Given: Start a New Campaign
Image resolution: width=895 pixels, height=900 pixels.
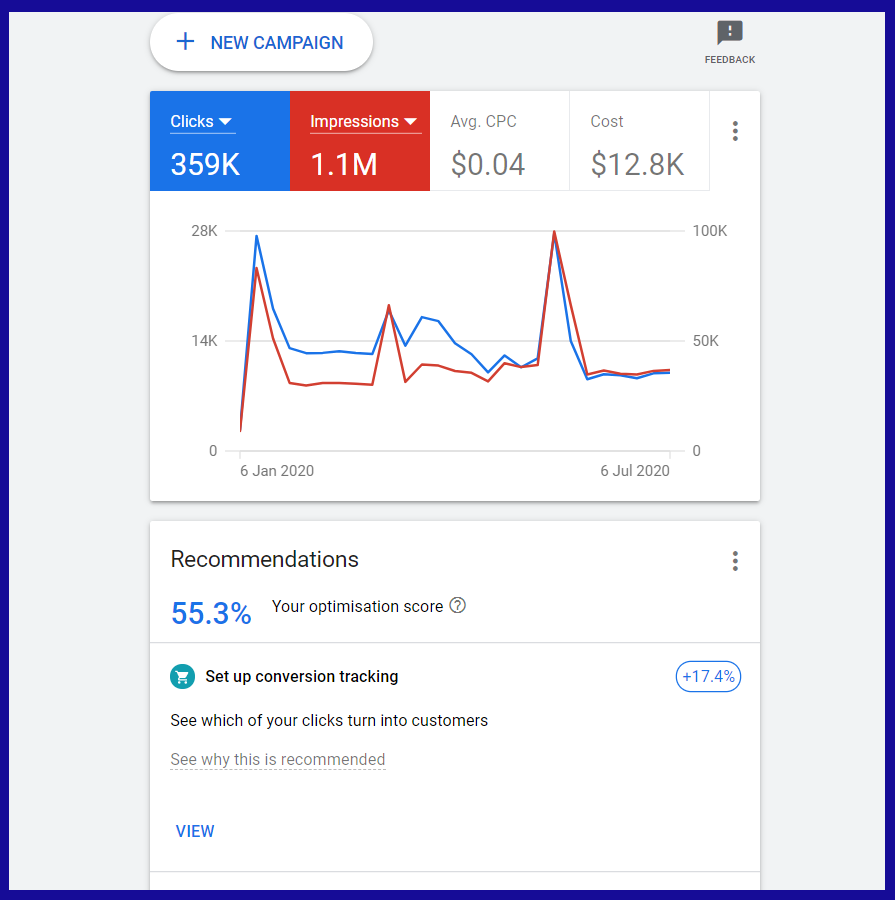Looking at the screenshot, I should coord(261,43).
